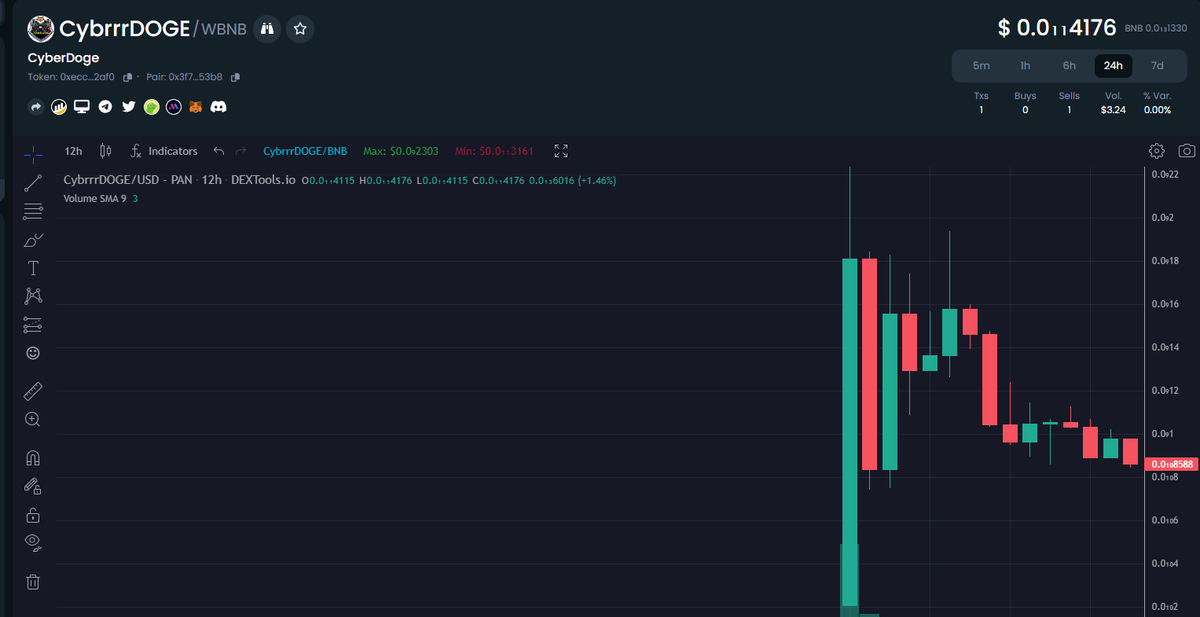
Task: Click the undo arrow in chart toolbar
Action: (x=219, y=151)
